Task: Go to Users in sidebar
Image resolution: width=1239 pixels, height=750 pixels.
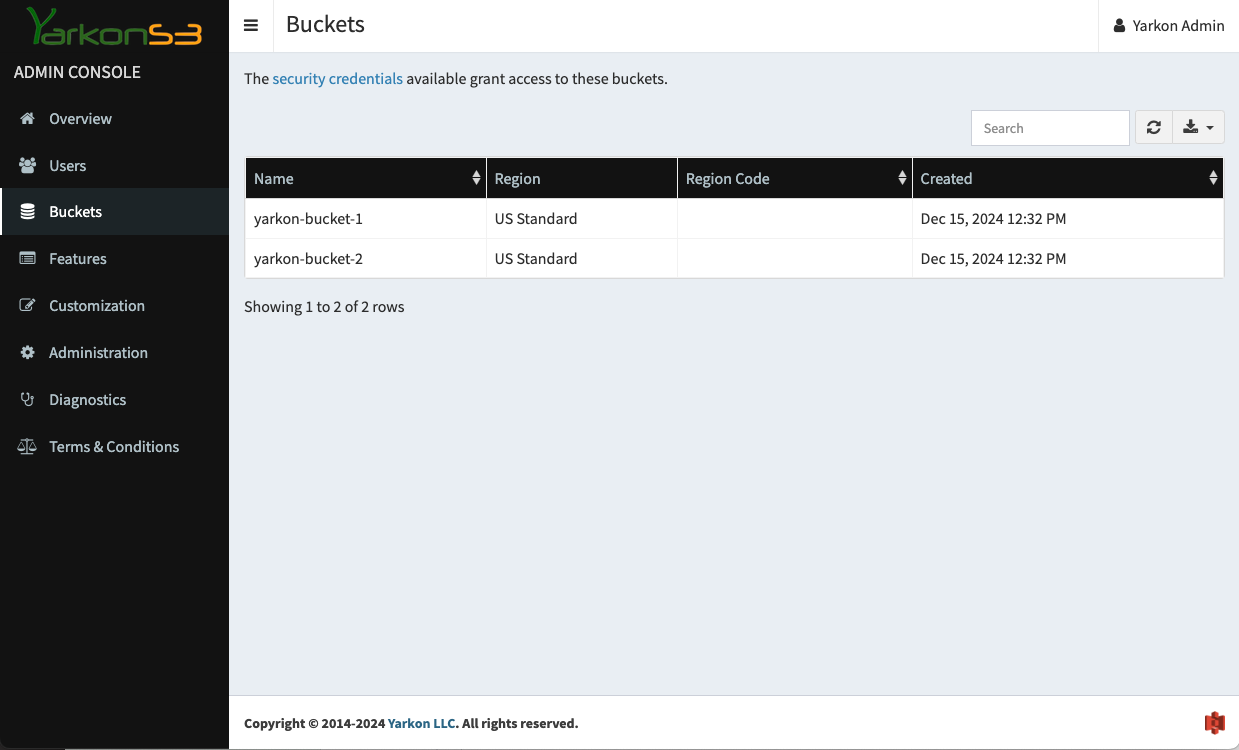Action: pos(67,166)
